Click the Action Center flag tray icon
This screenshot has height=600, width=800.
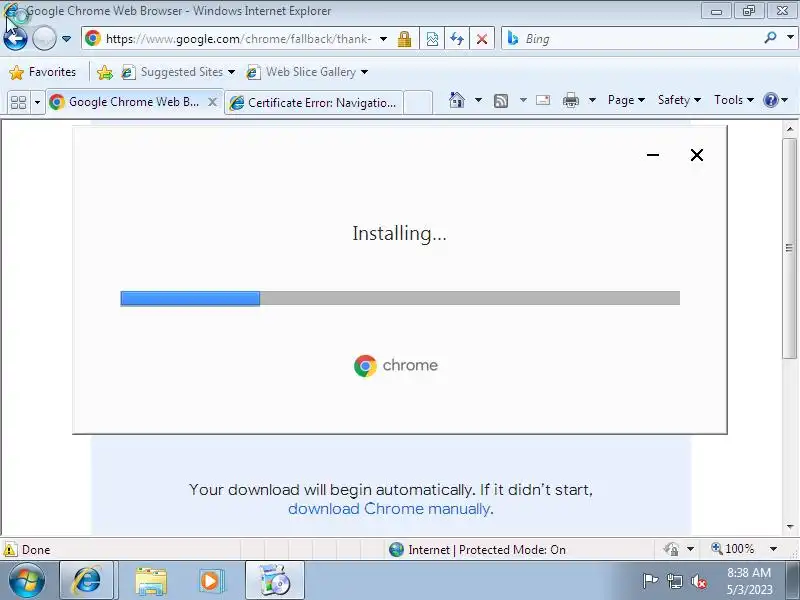click(x=650, y=581)
